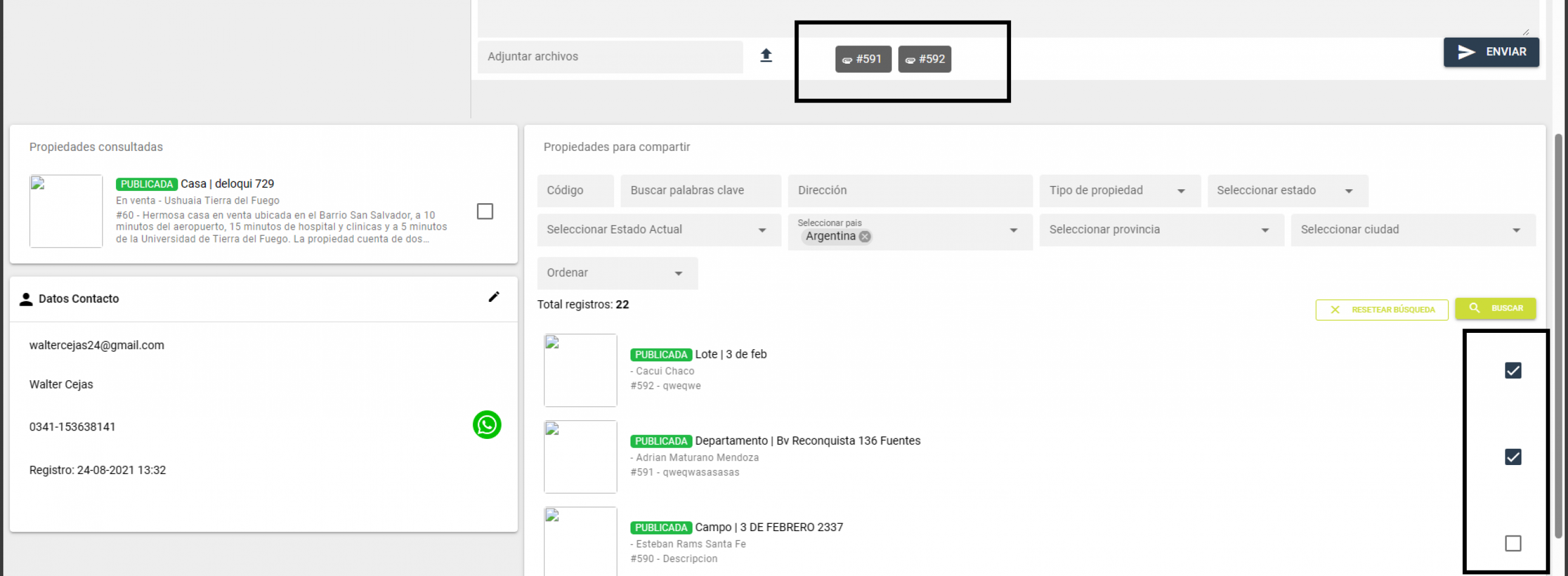
Task: Check the Campo 3 DE FEBRERO property
Action: pos(1513,543)
